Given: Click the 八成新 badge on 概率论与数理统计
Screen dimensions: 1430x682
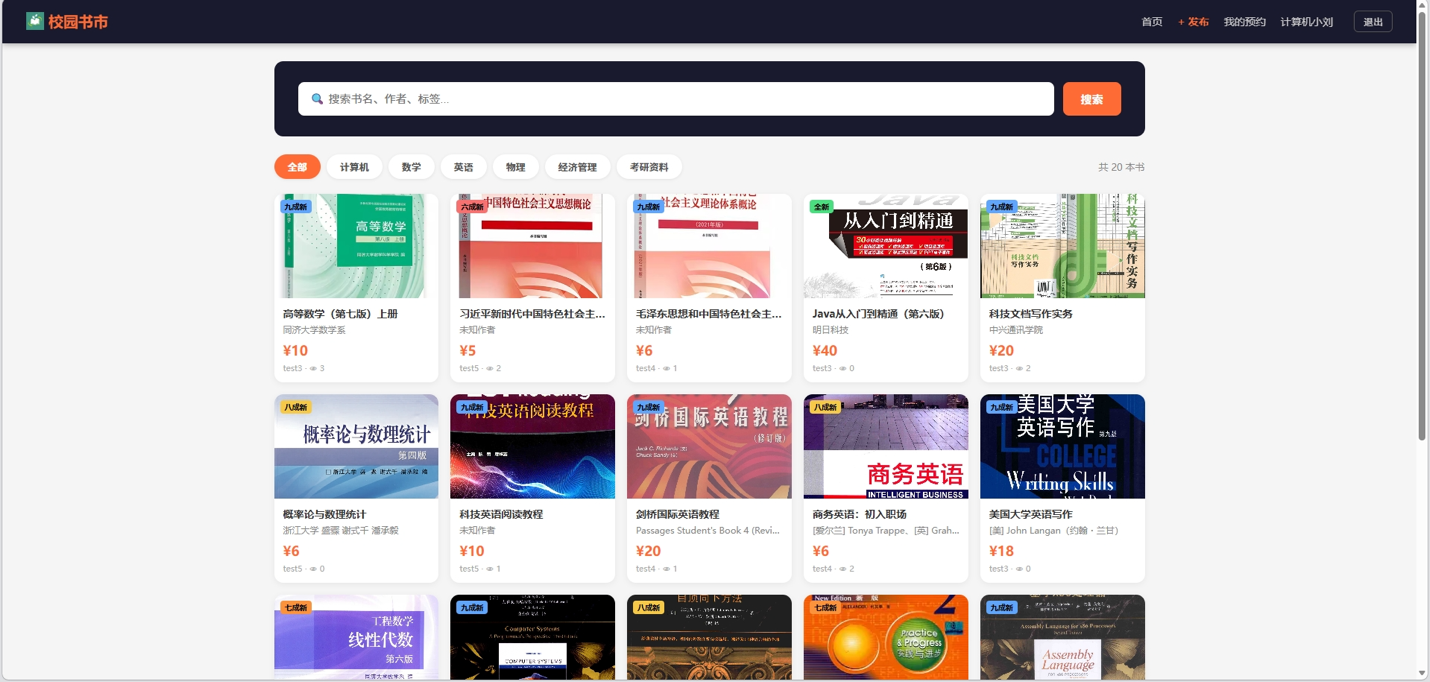Looking at the screenshot, I should pyautogui.click(x=295, y=407).
